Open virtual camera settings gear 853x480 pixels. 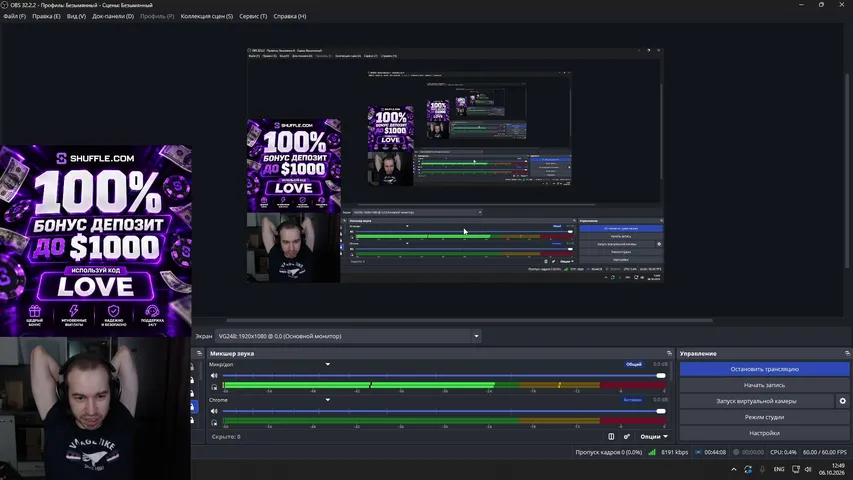tap(843, 401)
